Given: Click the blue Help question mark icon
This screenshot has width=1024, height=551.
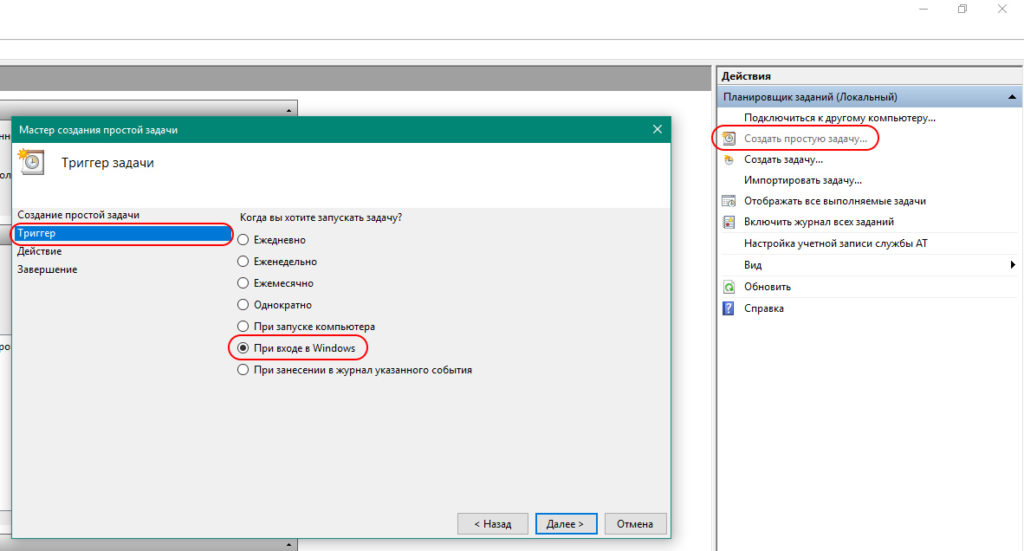Looking at the screenshot, I should 729,308.
